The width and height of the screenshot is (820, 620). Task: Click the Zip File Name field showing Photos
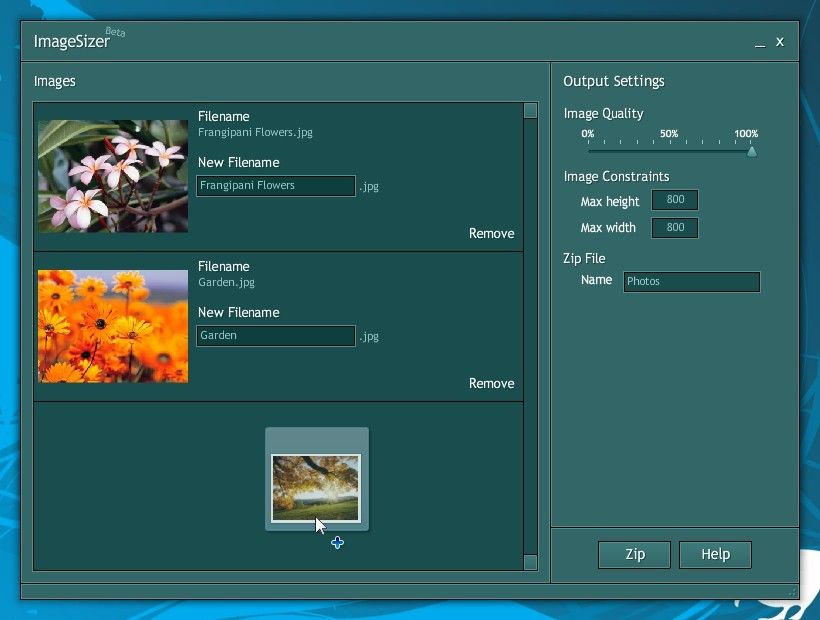(691, 281)
